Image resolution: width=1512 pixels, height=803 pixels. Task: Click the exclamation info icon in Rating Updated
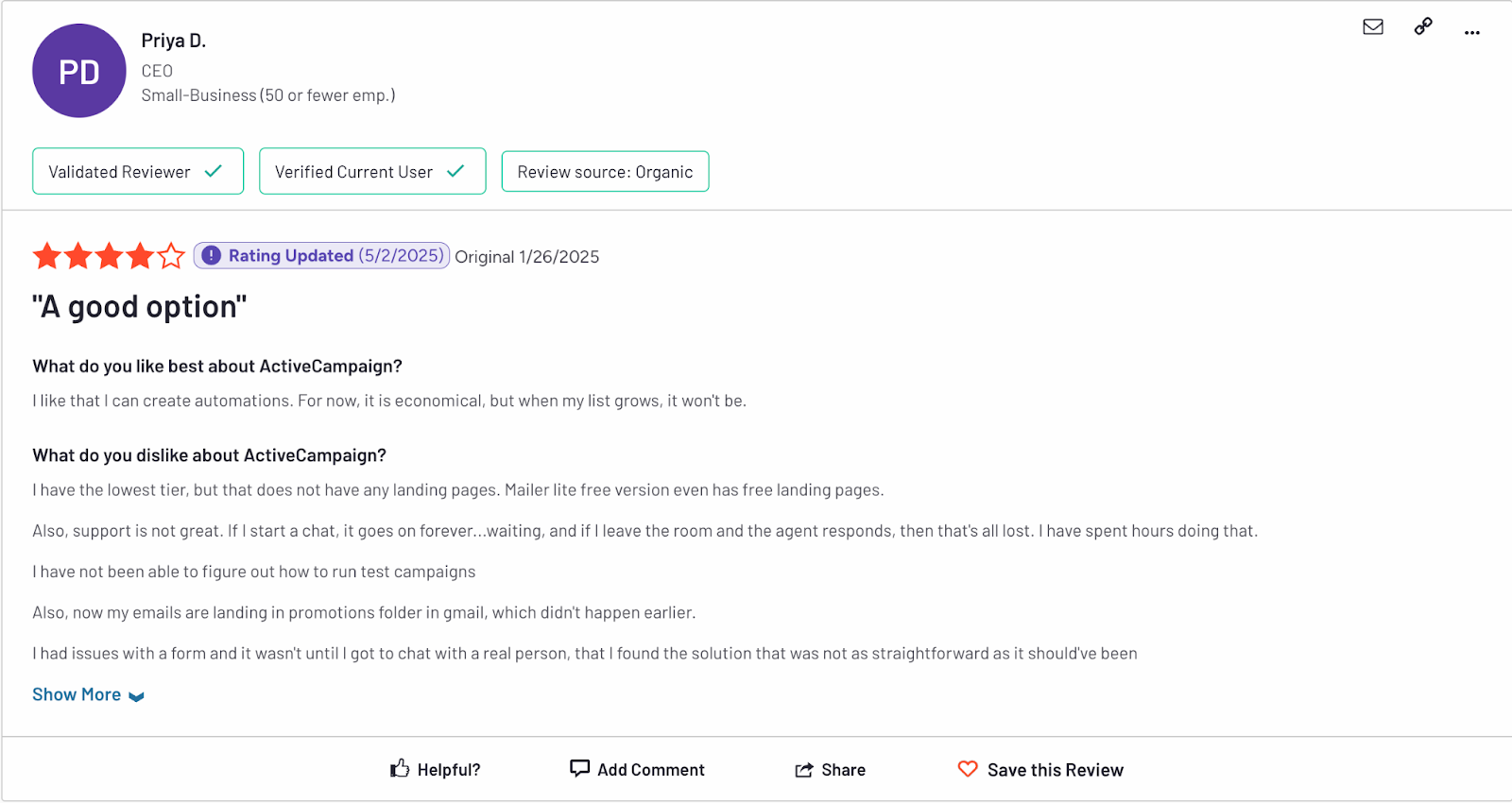pyautogui.click(x=212, y=256)
